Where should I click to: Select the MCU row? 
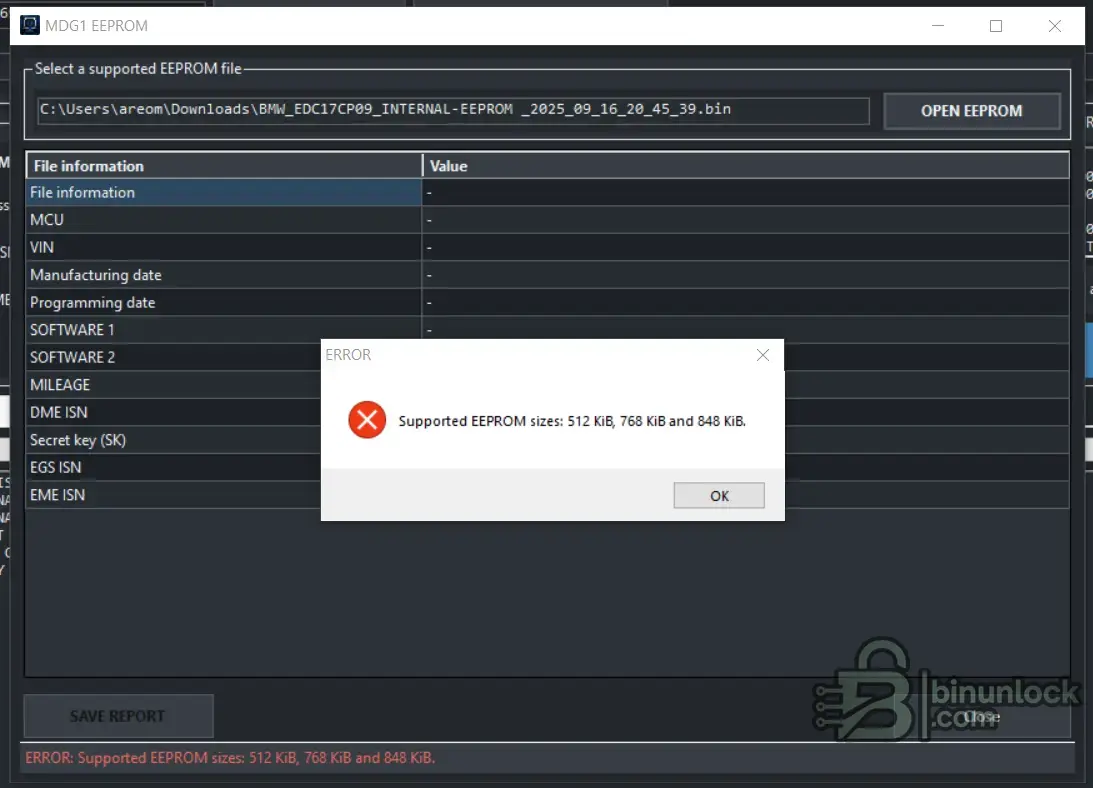point(547,220)
